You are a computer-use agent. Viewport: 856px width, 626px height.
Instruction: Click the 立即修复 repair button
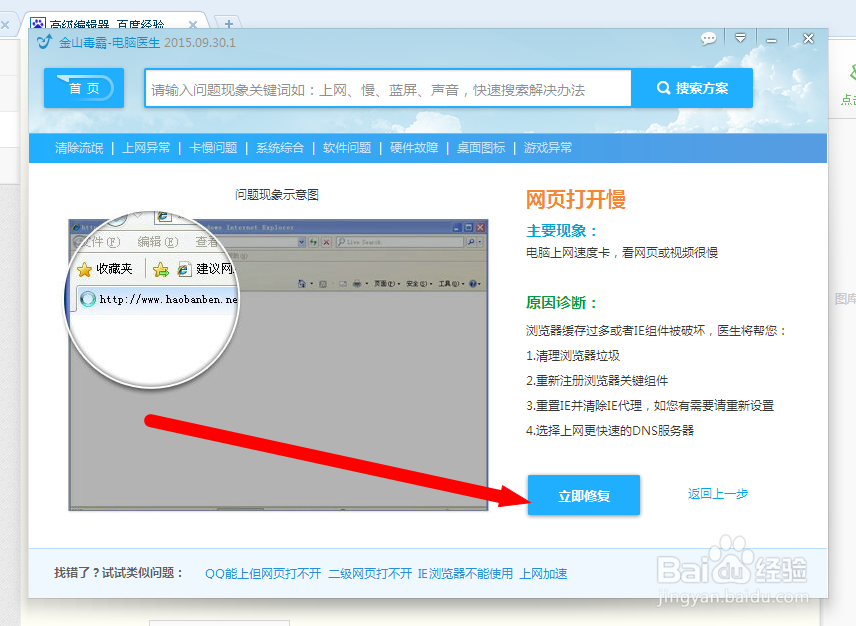pos(584,495)
